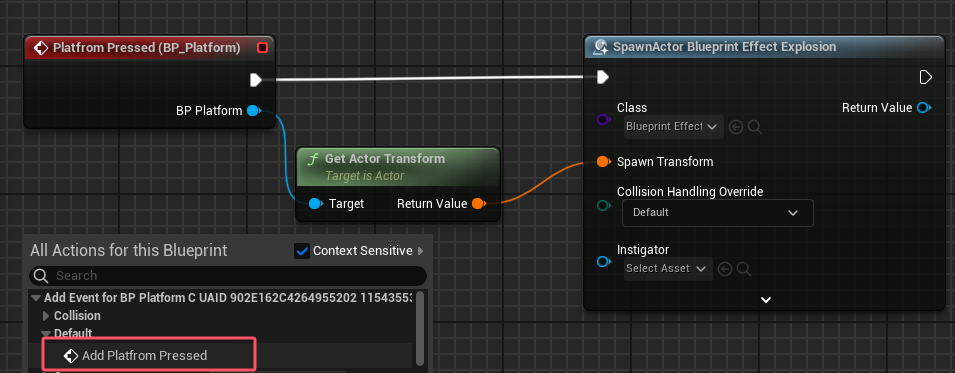Click SpawnActor Return Value output pin

[924, 108]
